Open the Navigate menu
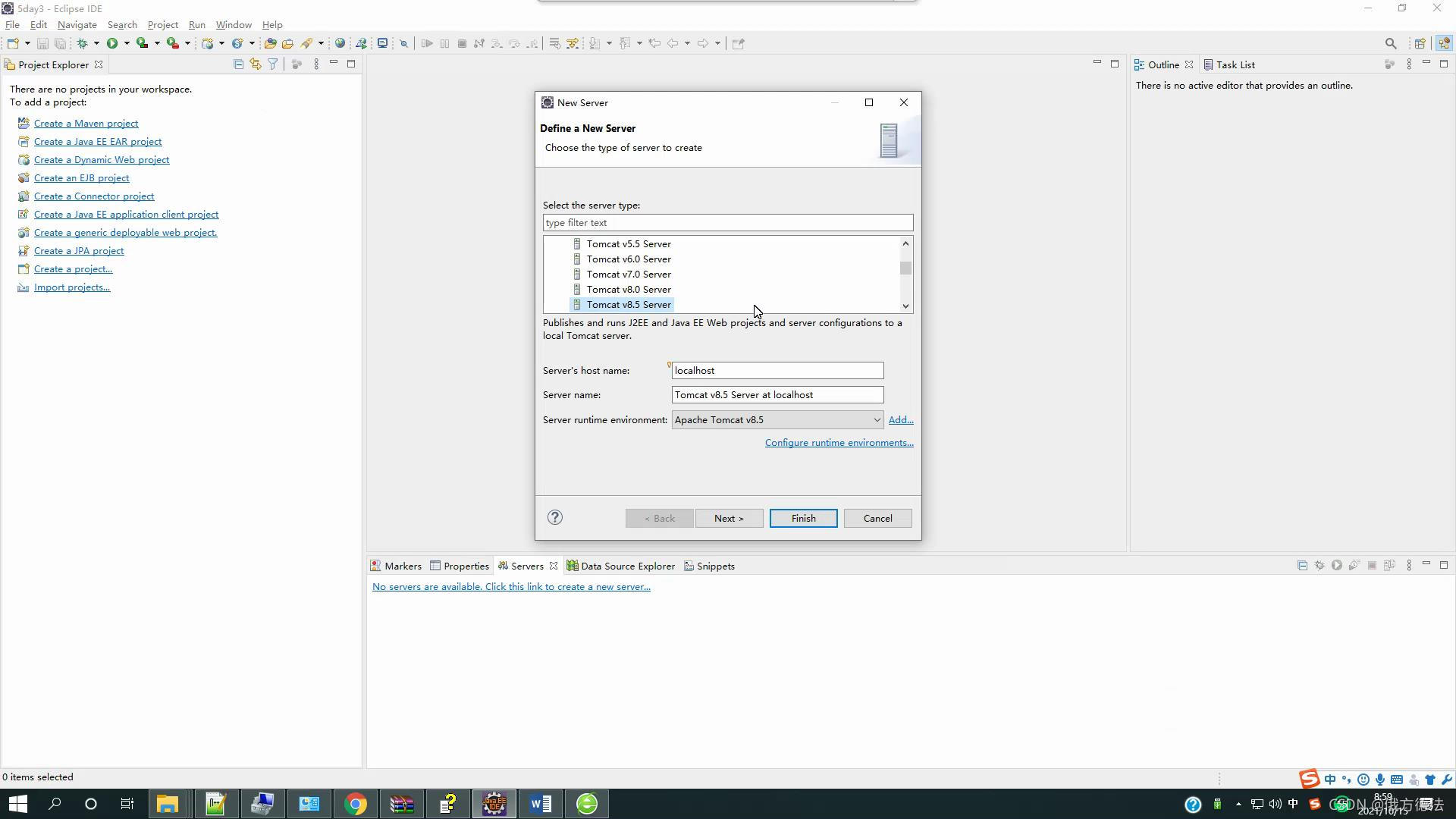This screenshot has width=1456, height=819. [x=77, y=24]
